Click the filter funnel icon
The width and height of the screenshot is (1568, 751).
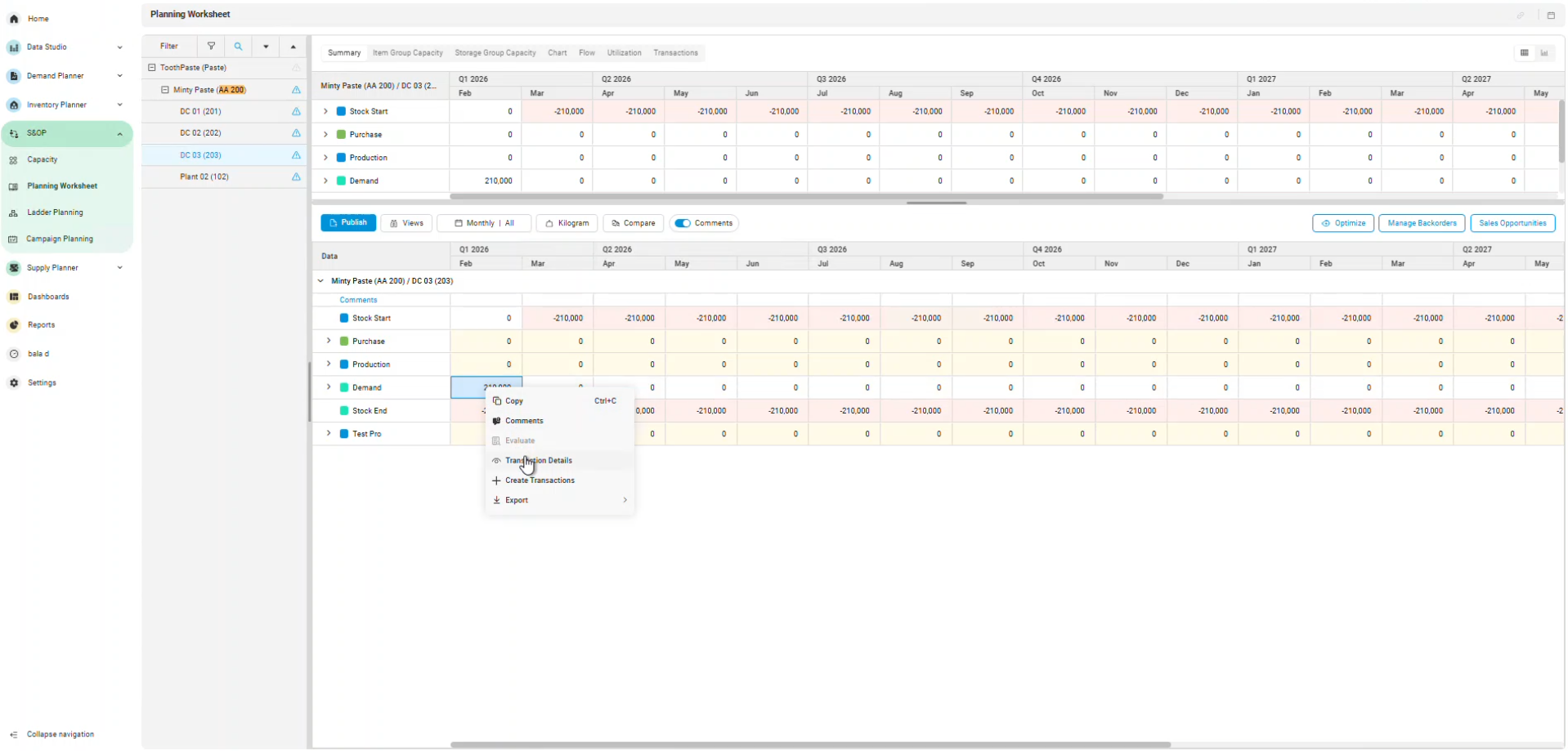[211, 47]
